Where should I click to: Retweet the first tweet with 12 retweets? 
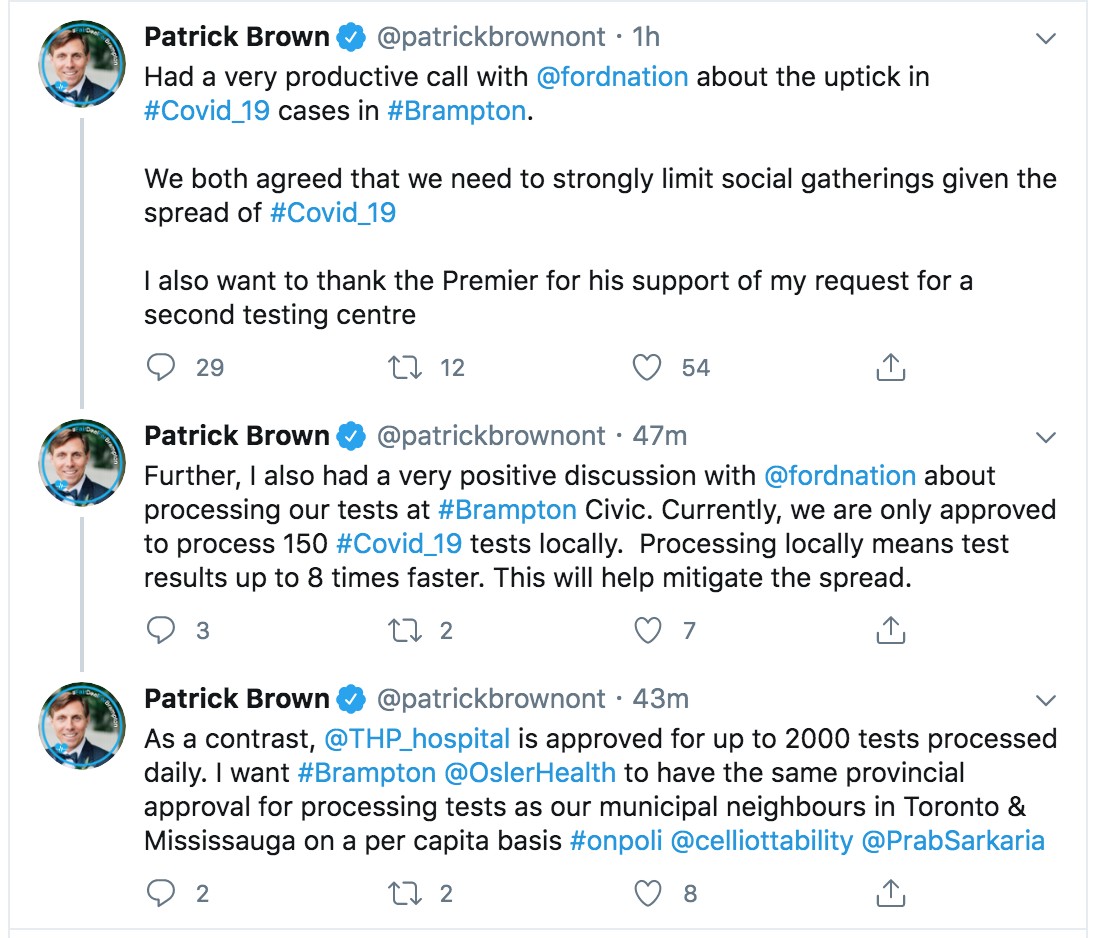pyautogui.click(x=405, y=367)
